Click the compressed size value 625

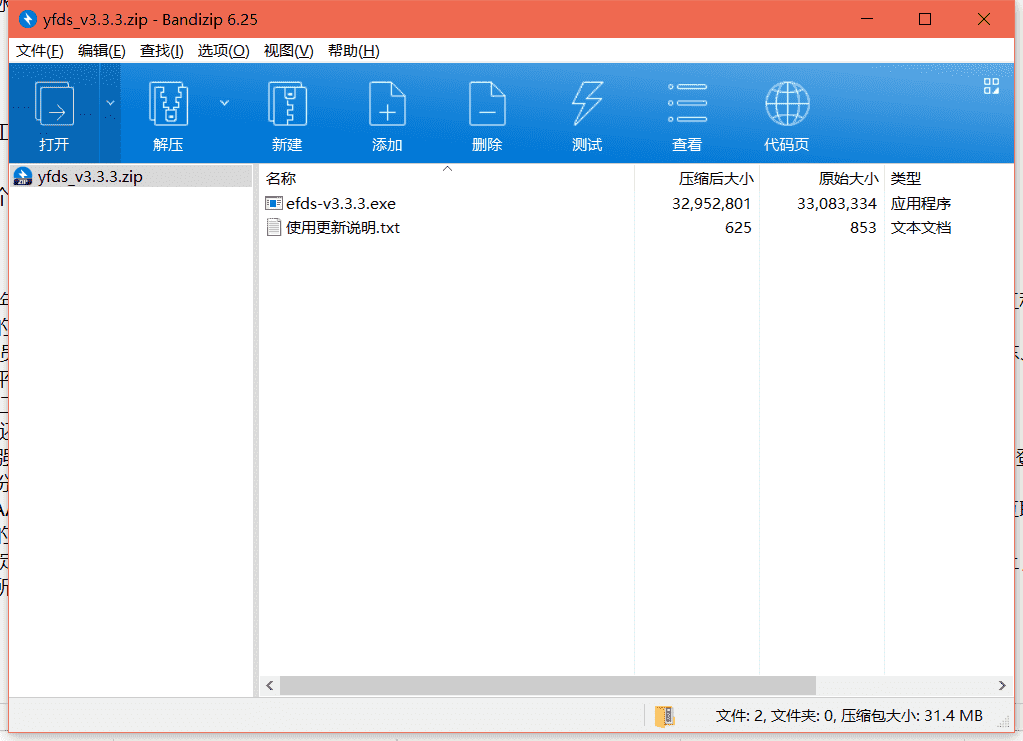tap(738, 228)
